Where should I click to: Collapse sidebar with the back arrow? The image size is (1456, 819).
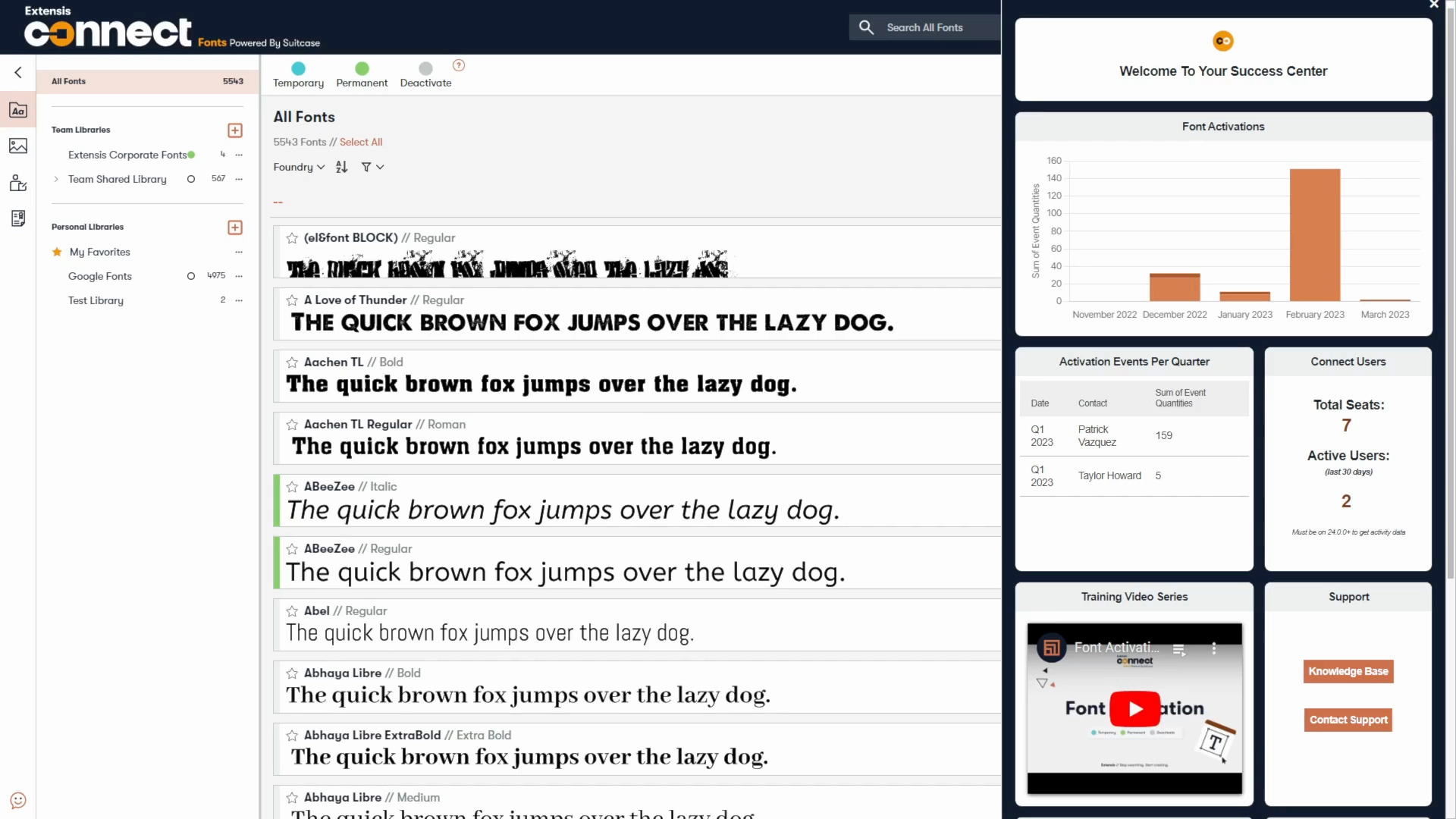point(18,73)
